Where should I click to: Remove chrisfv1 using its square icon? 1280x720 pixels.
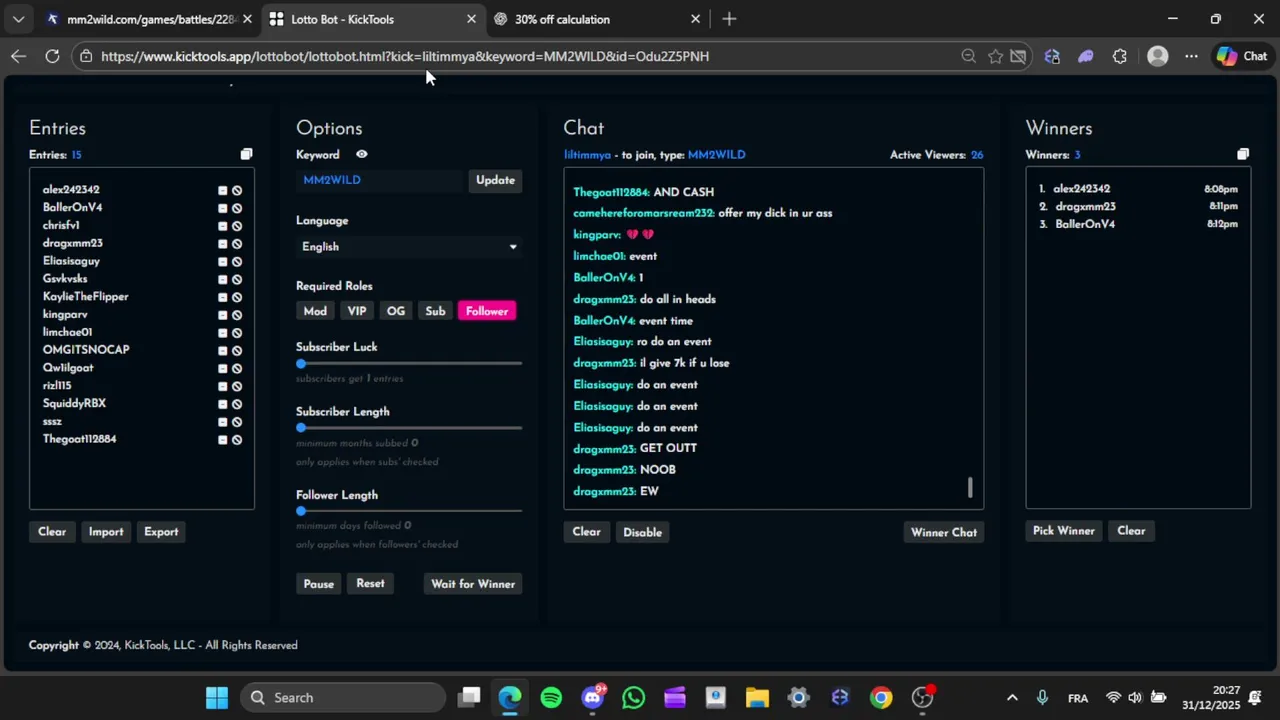click(223, 226)
